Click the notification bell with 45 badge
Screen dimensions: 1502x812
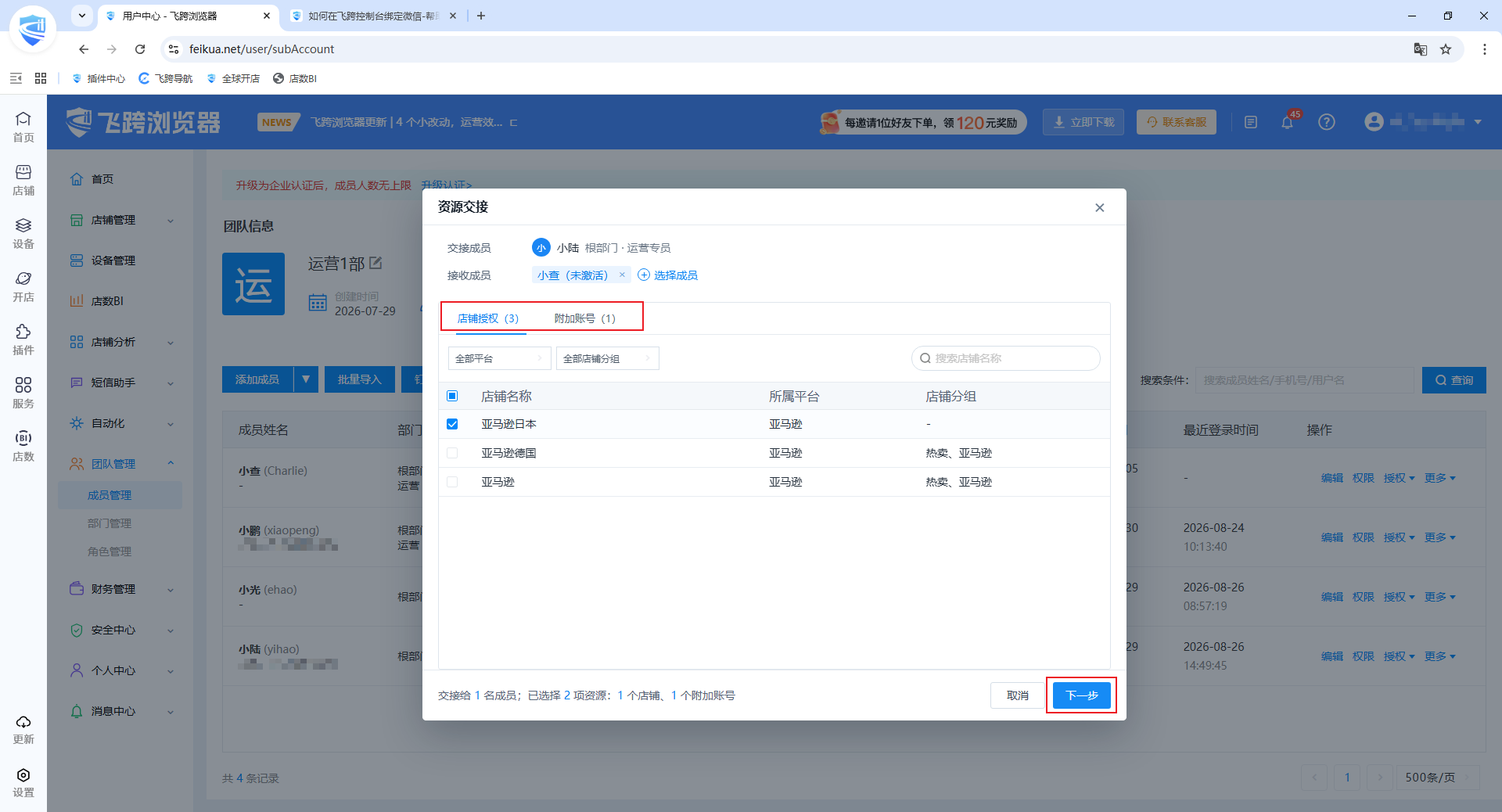pos(1288,121)
